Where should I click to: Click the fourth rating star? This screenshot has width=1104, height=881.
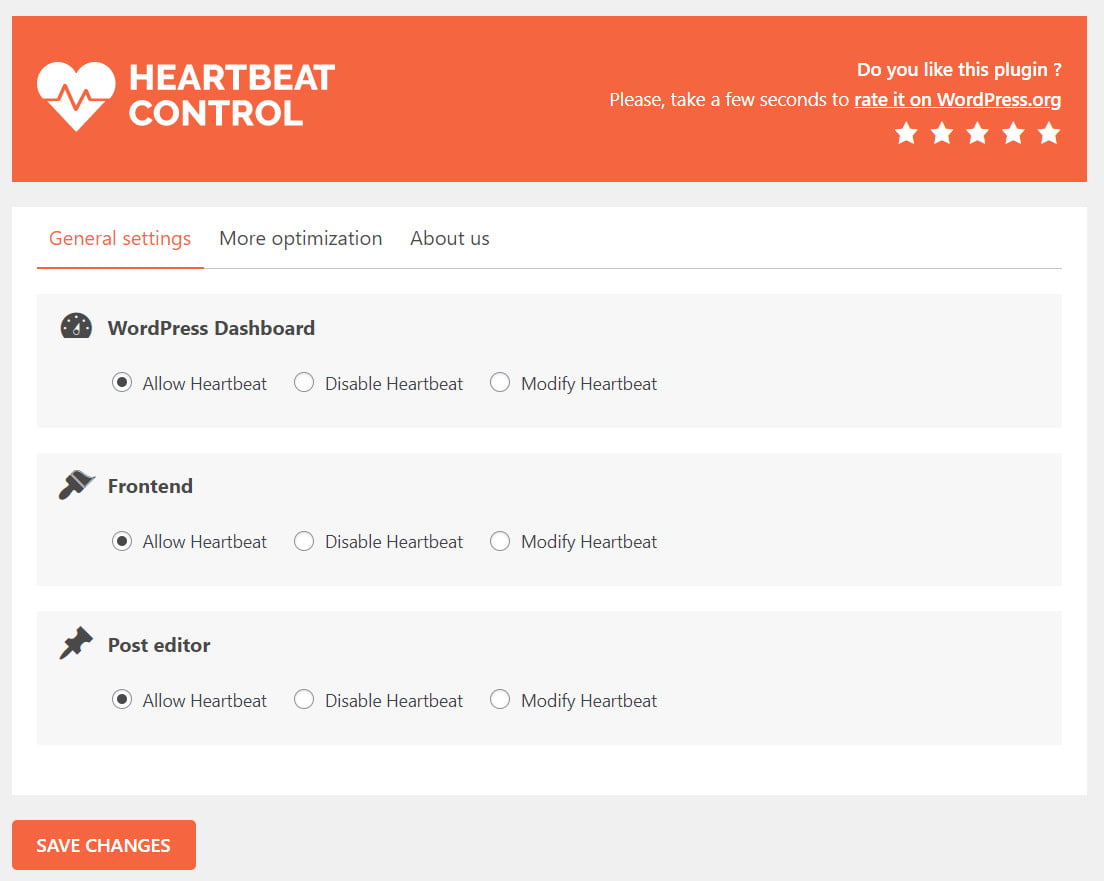click(1013, 132)
